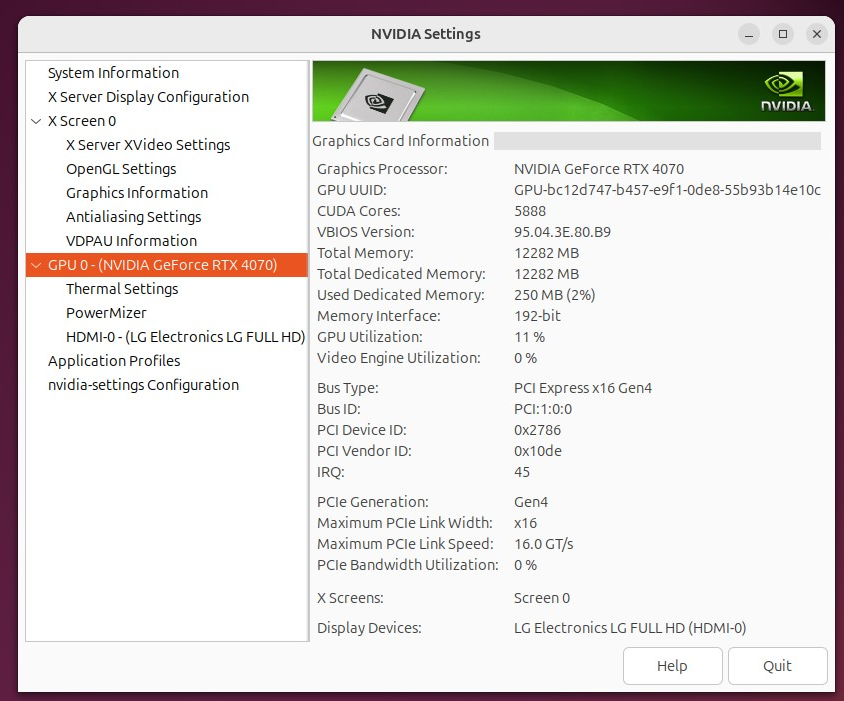Minimize the NVIDIA Settings window
Screen dimensions: 844x701
(749, 34)
